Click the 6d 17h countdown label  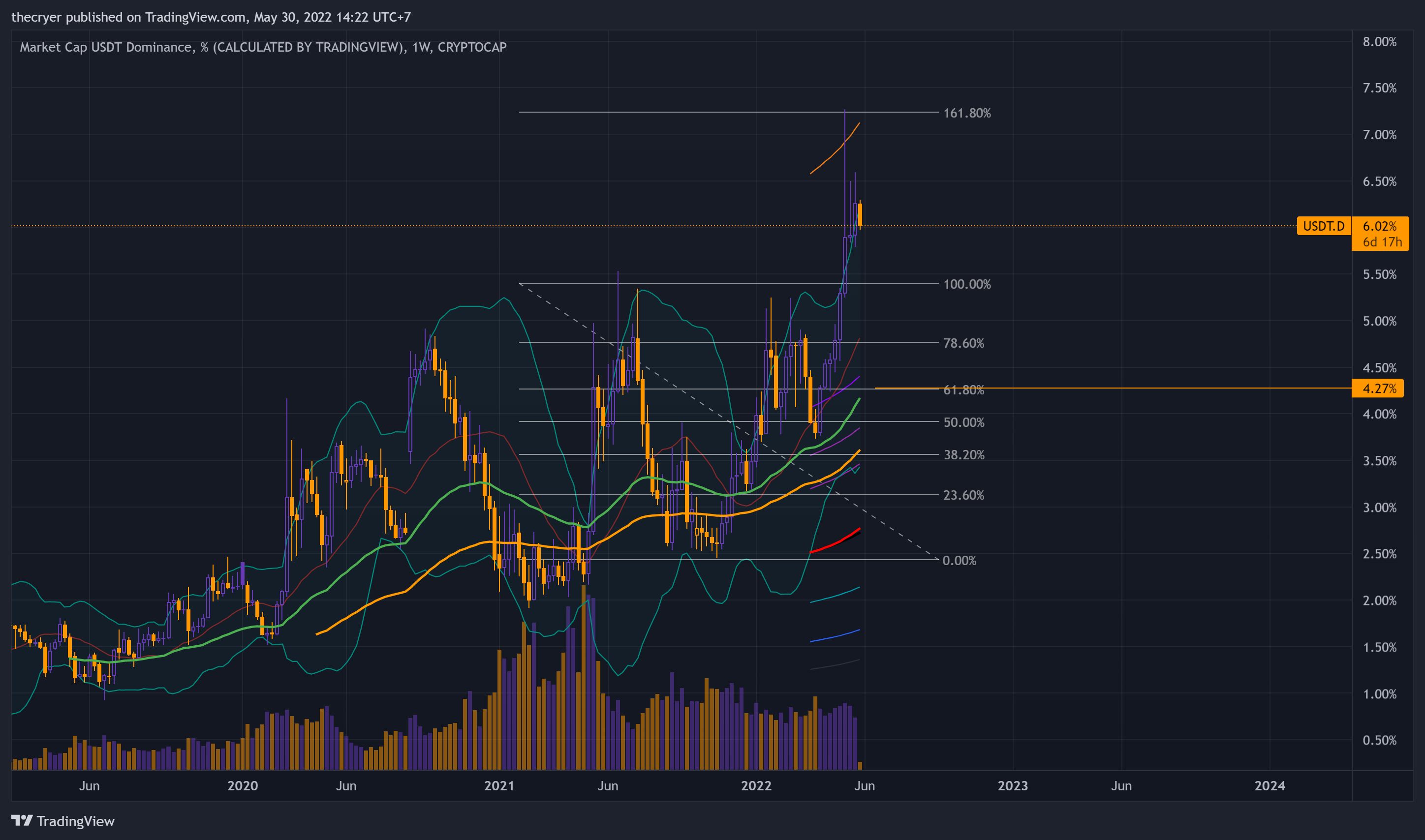point(1382,241)
